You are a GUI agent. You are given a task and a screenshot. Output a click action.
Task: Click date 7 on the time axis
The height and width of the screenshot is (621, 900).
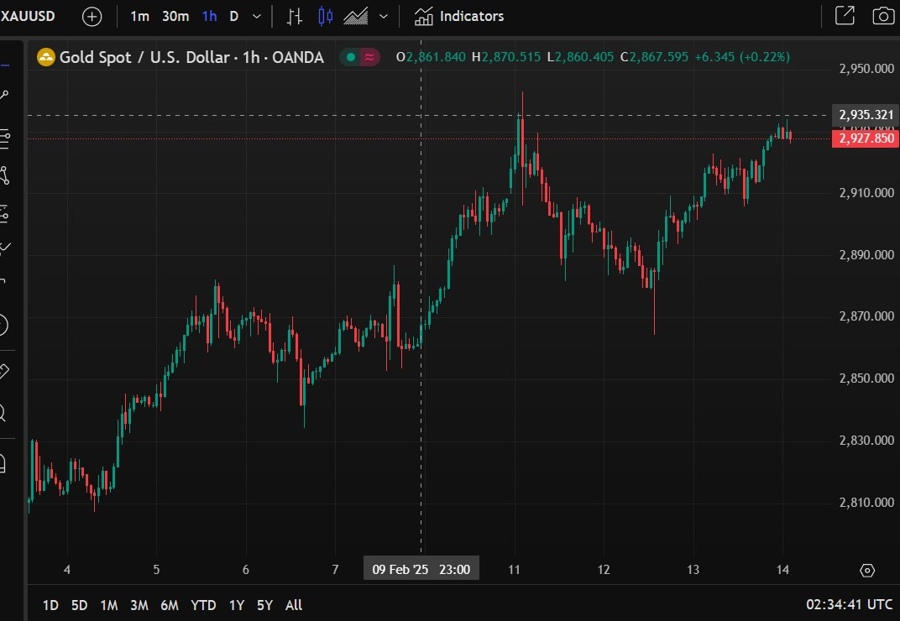(x=335, y=570)
